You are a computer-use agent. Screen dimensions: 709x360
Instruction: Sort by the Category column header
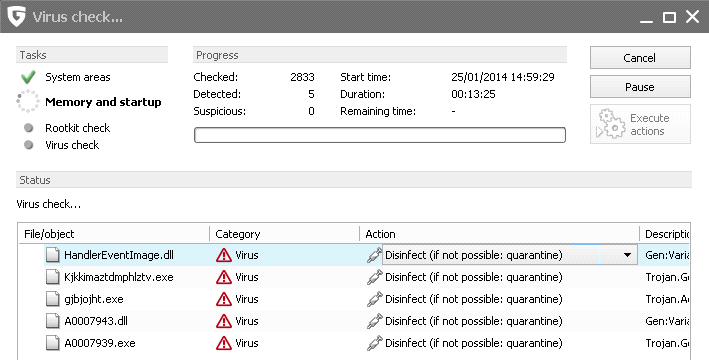pyautogui.click(x=284, y=234)
